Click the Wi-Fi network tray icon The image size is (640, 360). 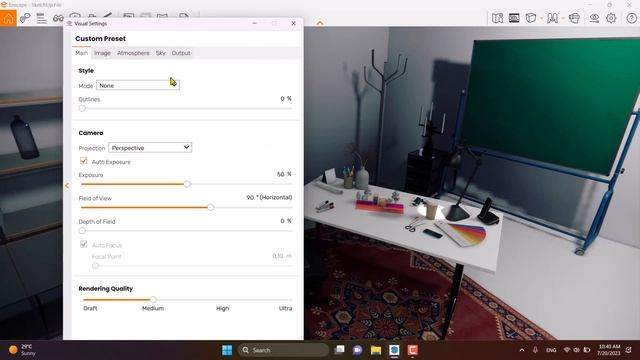click(x=567, y=350)
